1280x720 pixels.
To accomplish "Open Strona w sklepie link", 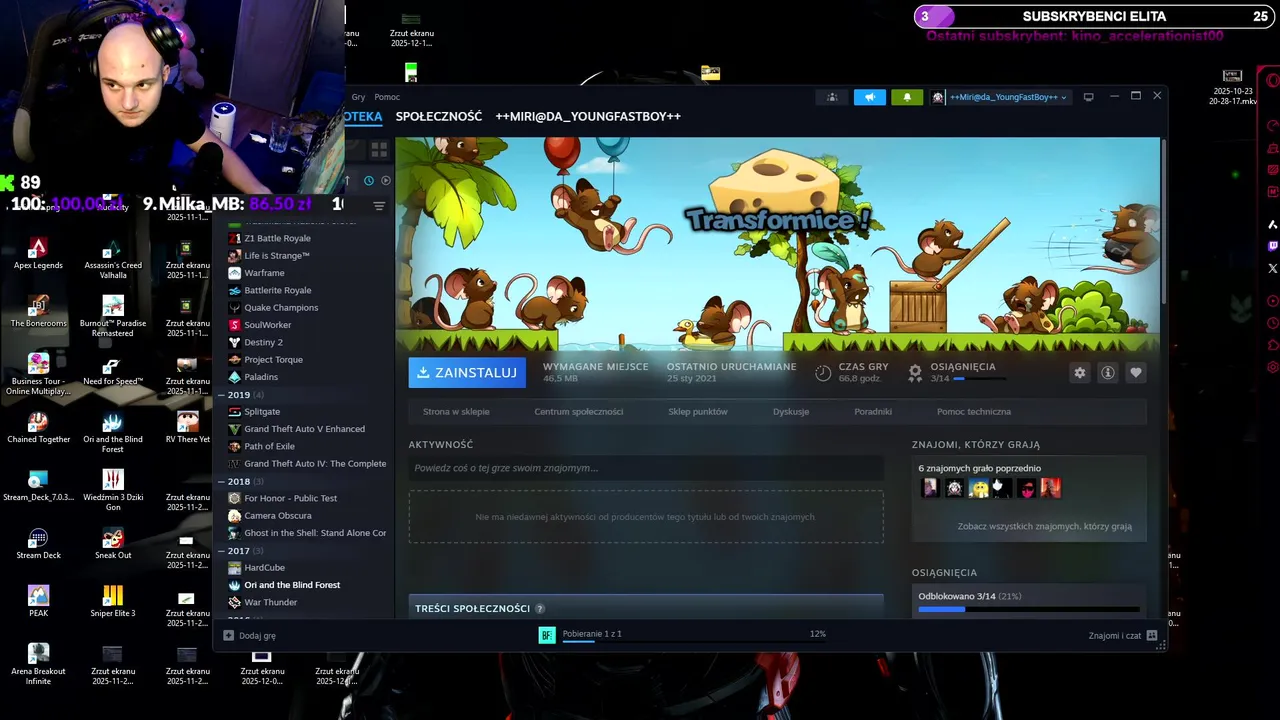I will (456, 411).
